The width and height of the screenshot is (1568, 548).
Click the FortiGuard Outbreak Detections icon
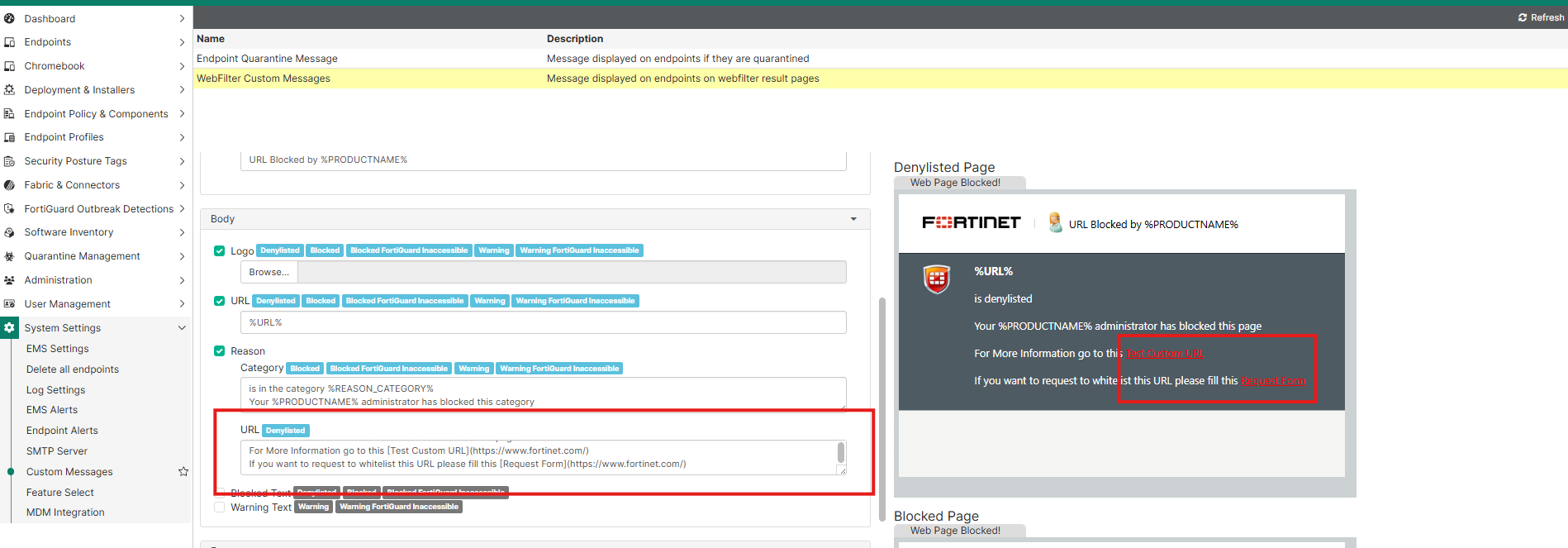coord(9,209)
